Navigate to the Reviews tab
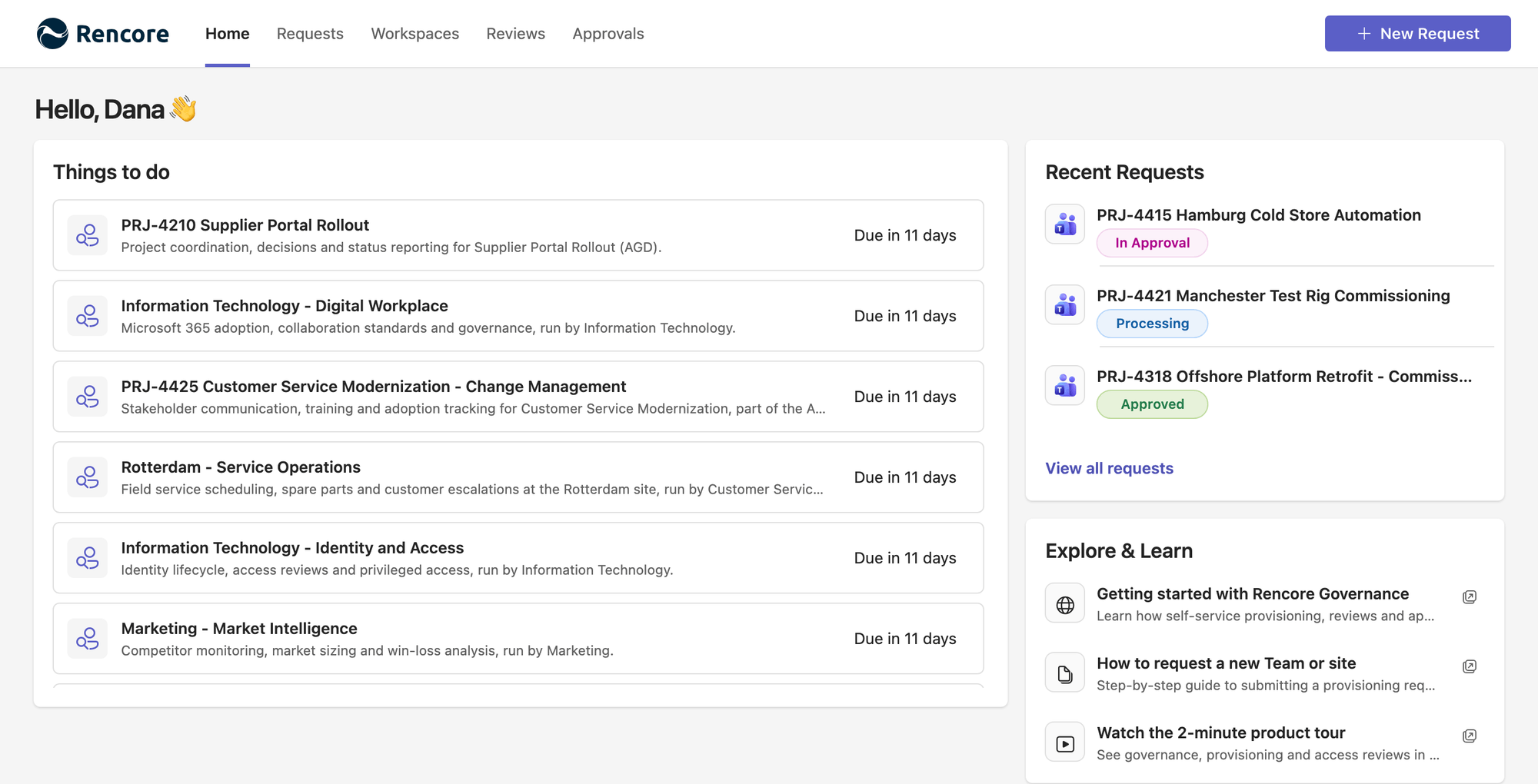The width and height of the screenshot is (1538, 784). 516,34
